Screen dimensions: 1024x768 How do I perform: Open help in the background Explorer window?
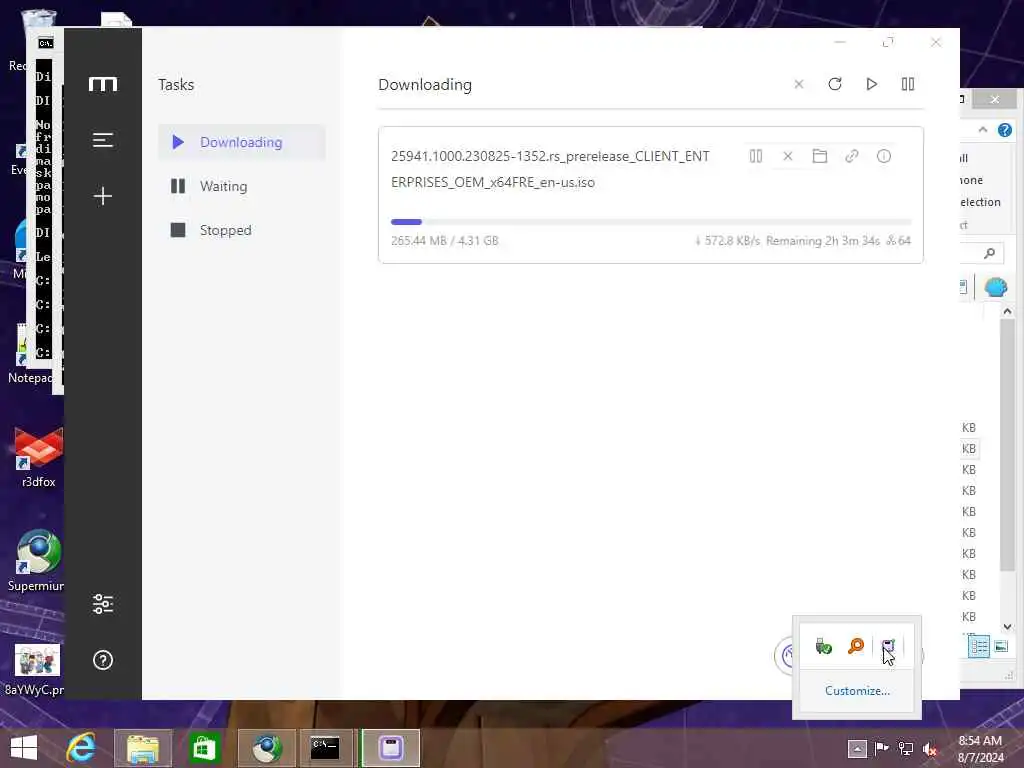pos(1004,130)
